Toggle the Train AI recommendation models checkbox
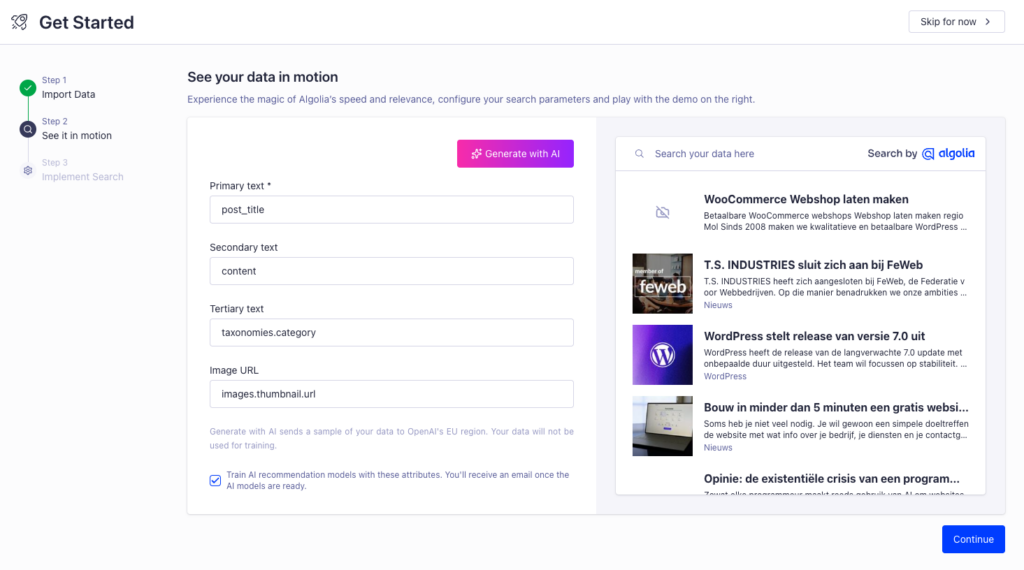The image size is (1024, 570). point(215,481)
